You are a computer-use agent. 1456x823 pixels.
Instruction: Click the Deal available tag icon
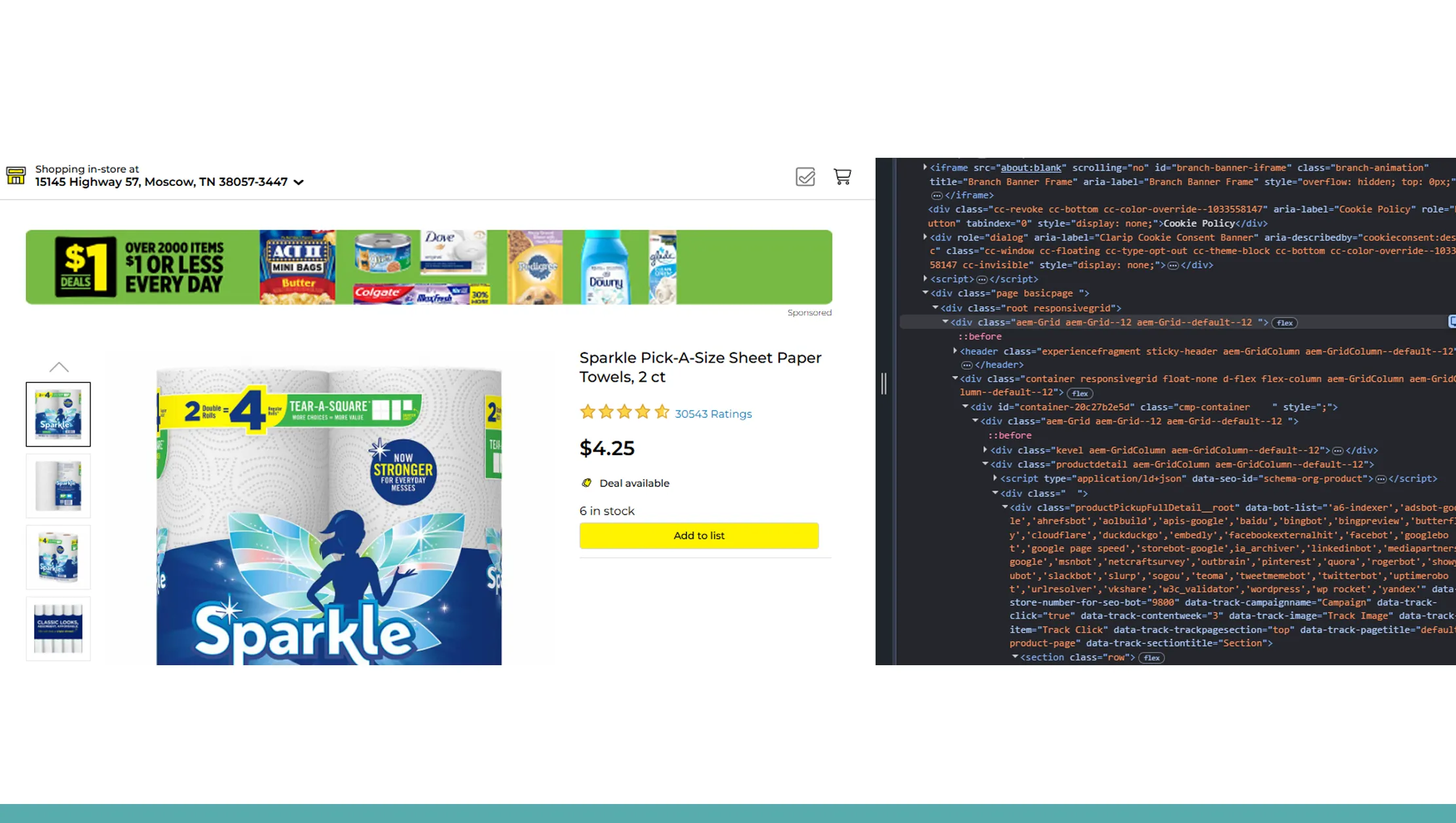click(x=586, y=483)
